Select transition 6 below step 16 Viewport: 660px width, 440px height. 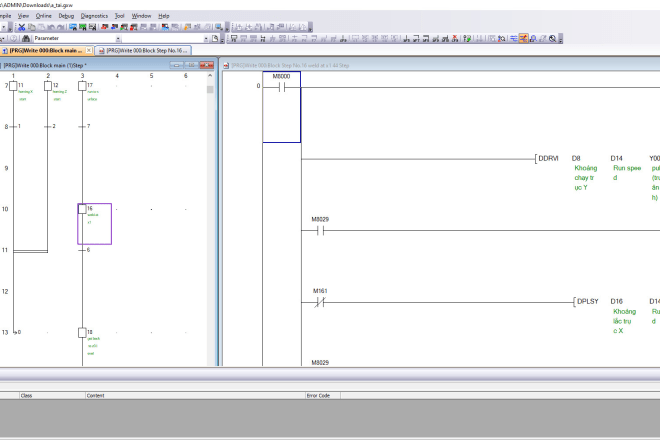[x=82, y=250]
